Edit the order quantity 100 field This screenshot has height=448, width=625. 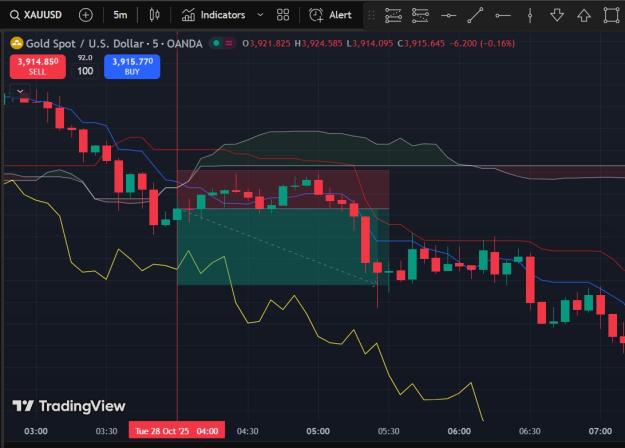[x=85, y=71]
